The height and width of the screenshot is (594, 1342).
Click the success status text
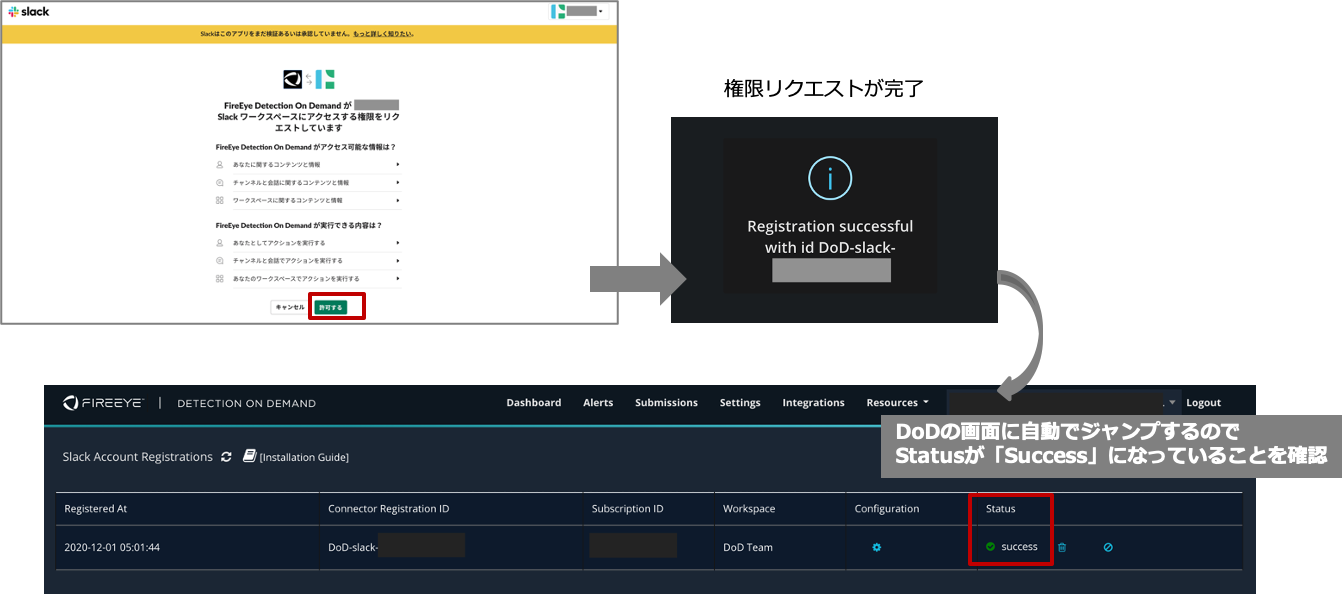[1019, 547]
